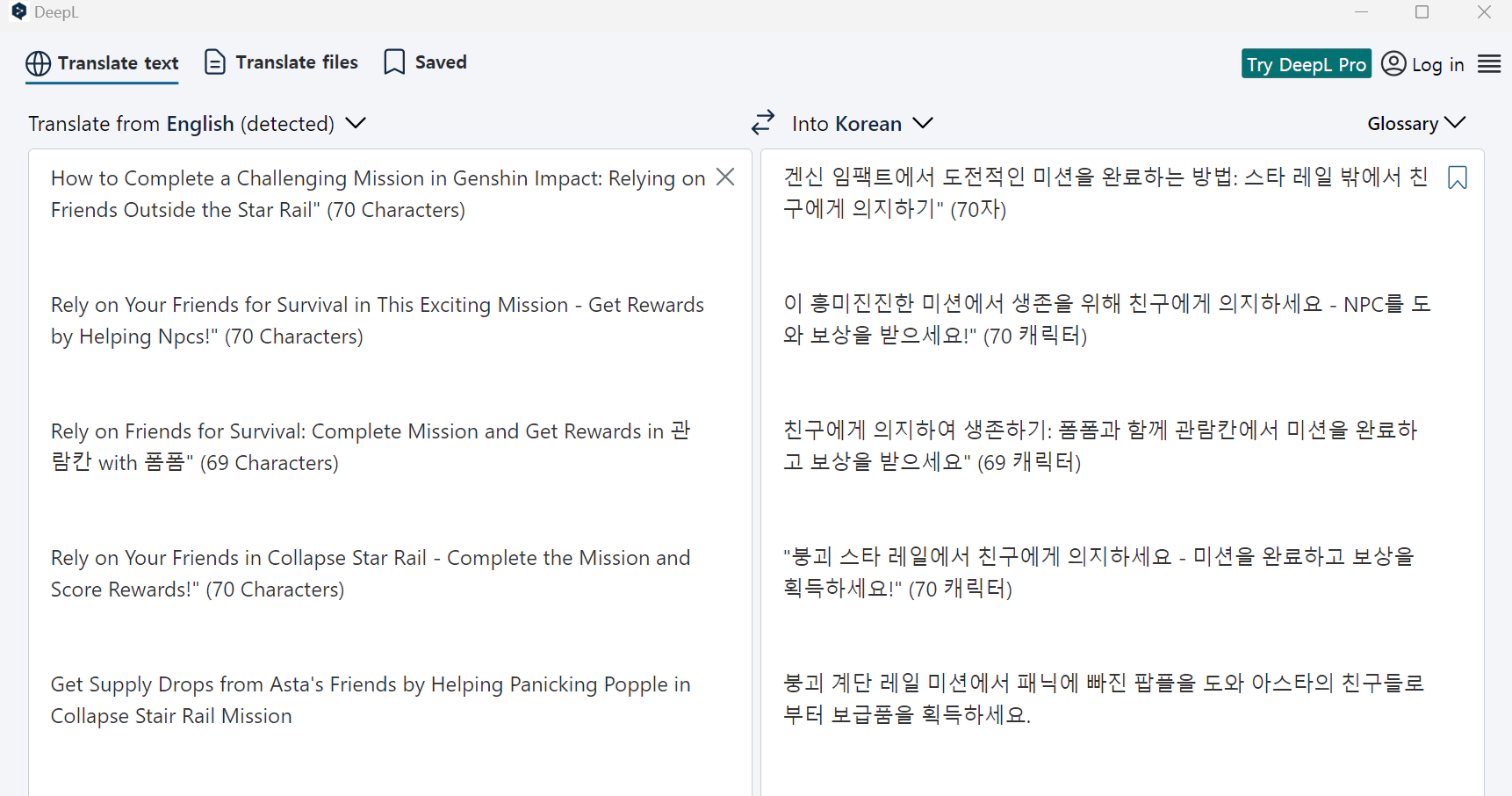Image resolution: width=1512 pixels, height=796 pixels.
Task: Click Korean translation starting '"붕괴 스타 레일에서'
Action: tap(1098, 573)
